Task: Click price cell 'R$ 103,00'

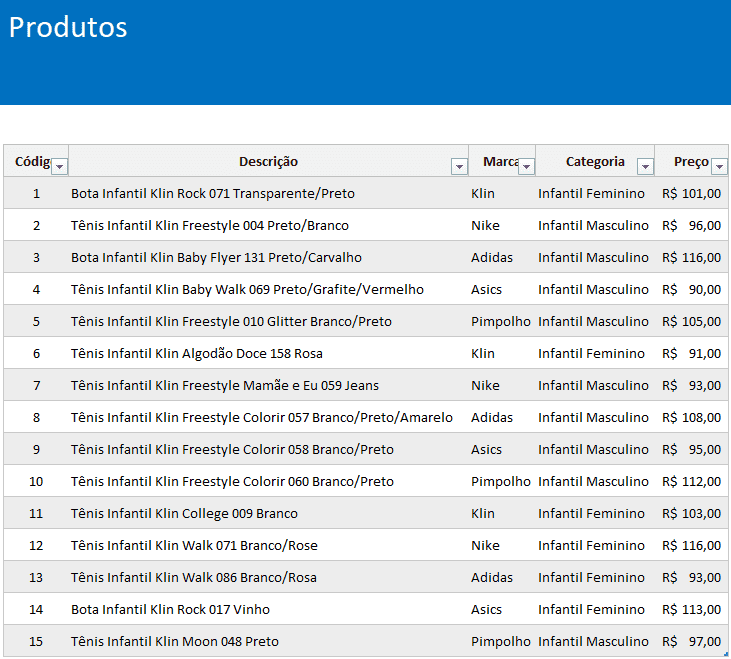Action: point(692,514)
